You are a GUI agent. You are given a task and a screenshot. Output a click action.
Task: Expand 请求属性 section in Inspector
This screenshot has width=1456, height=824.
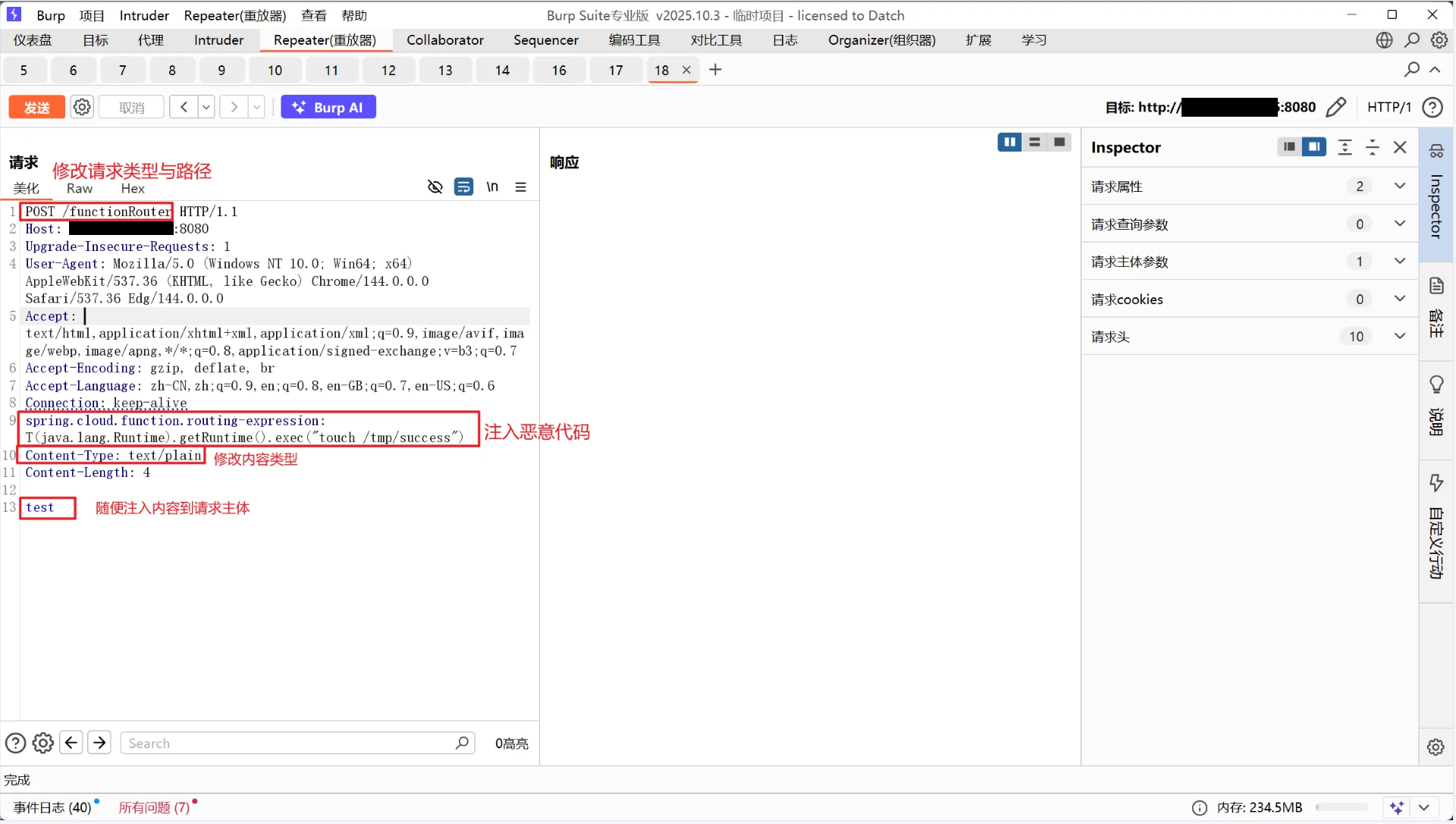1248,186
